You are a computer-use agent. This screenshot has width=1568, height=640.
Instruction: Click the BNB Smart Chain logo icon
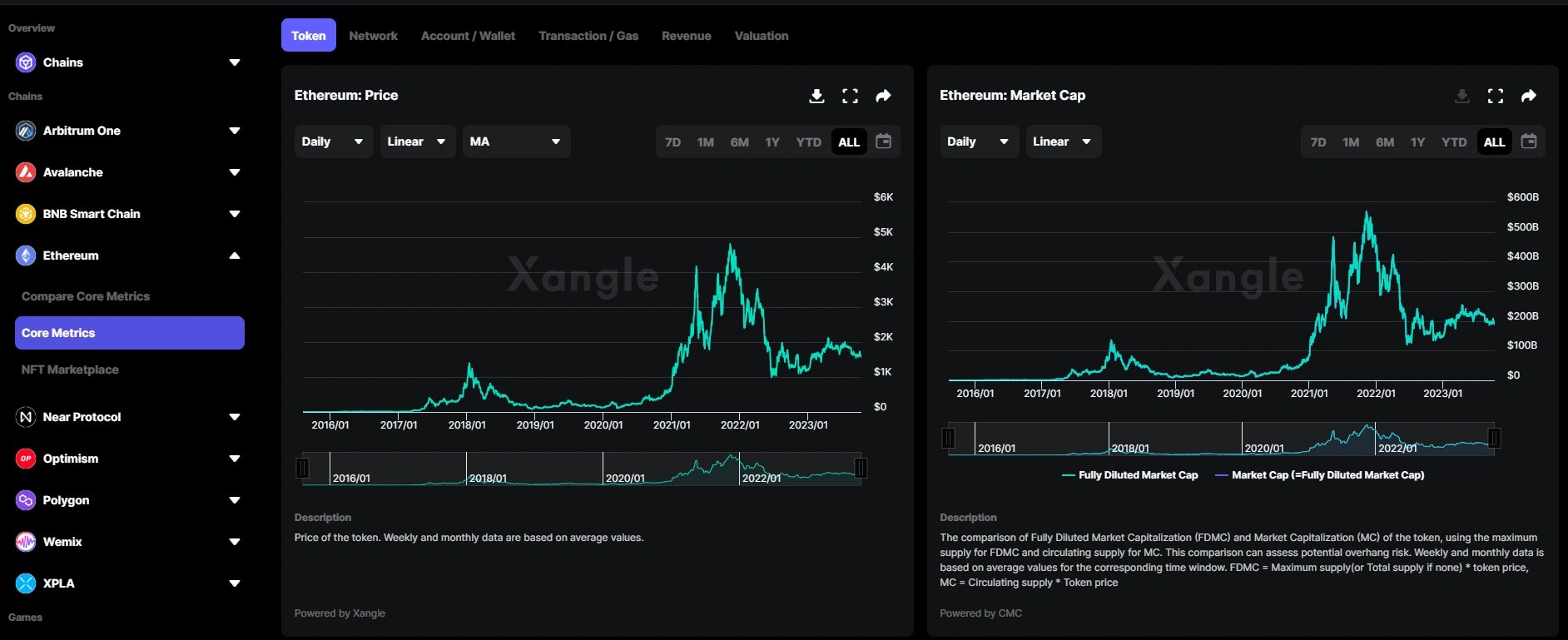click(26, 214)
